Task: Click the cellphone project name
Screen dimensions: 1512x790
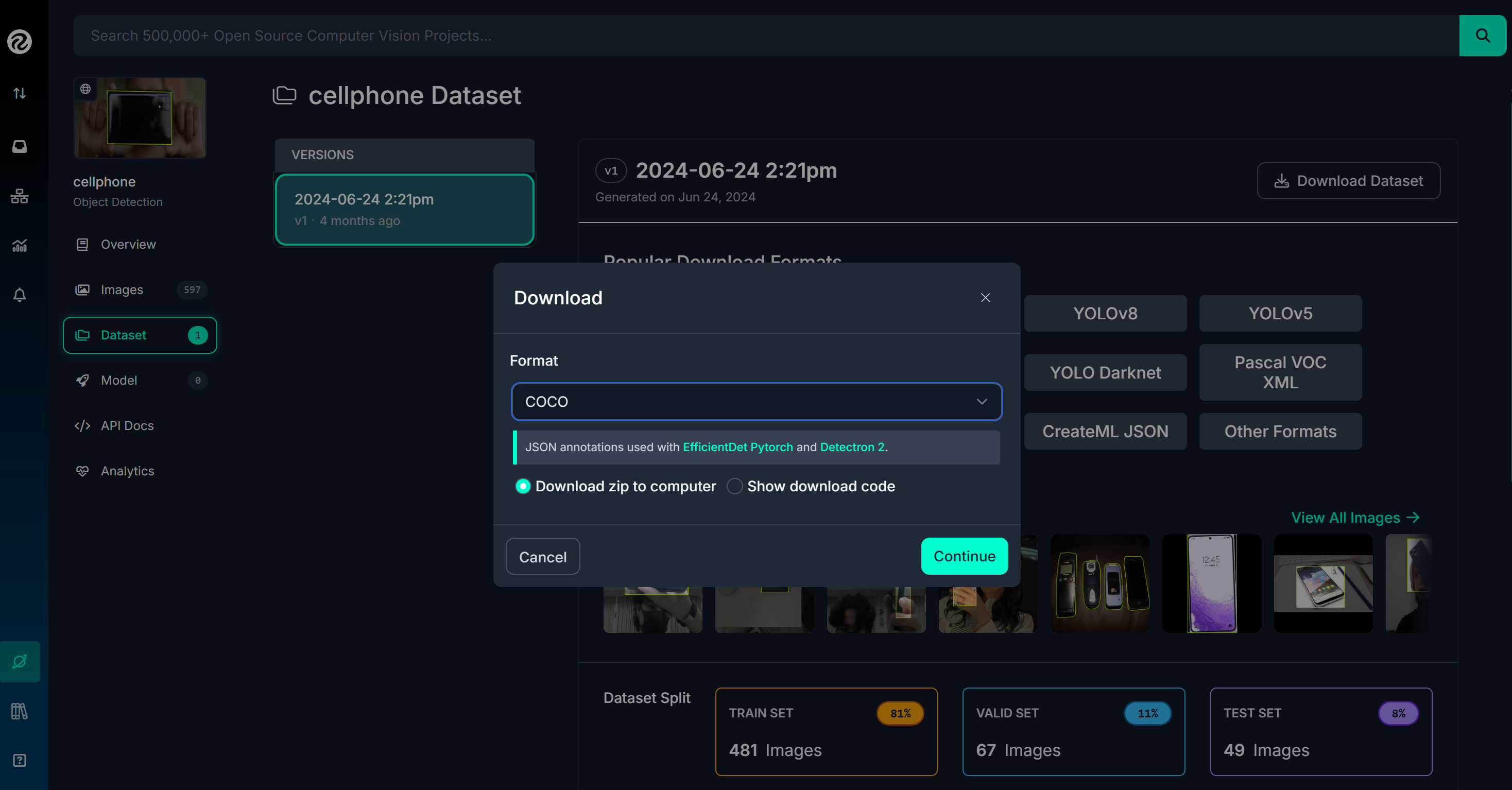Action: [x=104, y=182]
